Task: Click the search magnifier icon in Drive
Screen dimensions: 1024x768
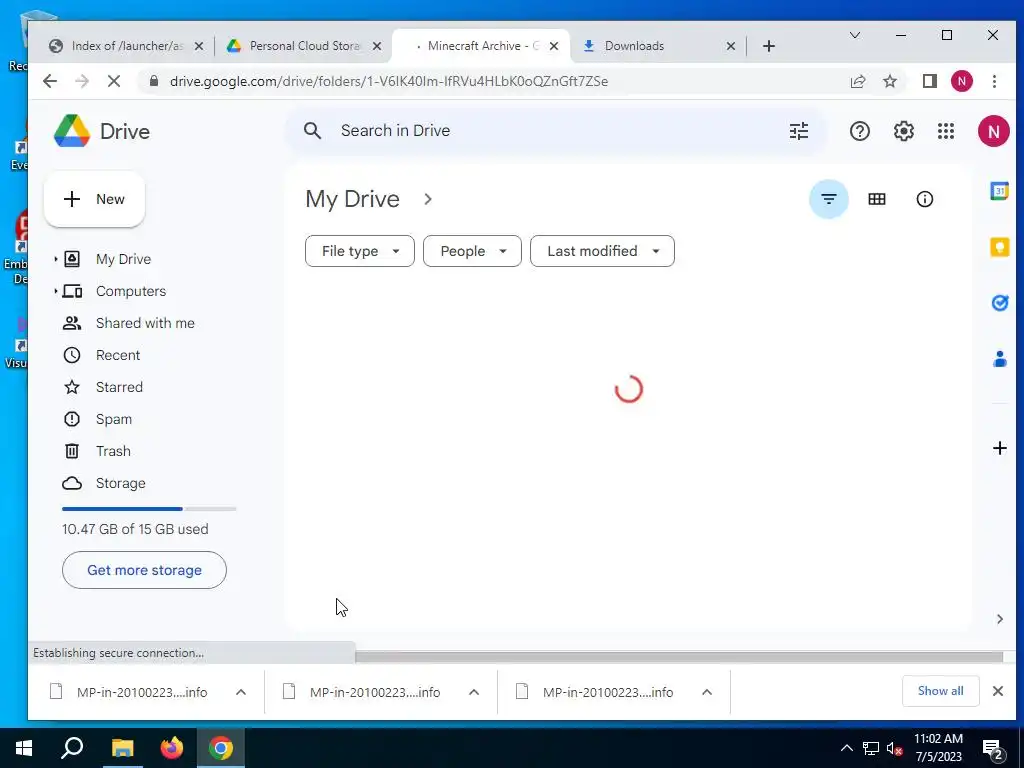Action: (x=312, y=131)
